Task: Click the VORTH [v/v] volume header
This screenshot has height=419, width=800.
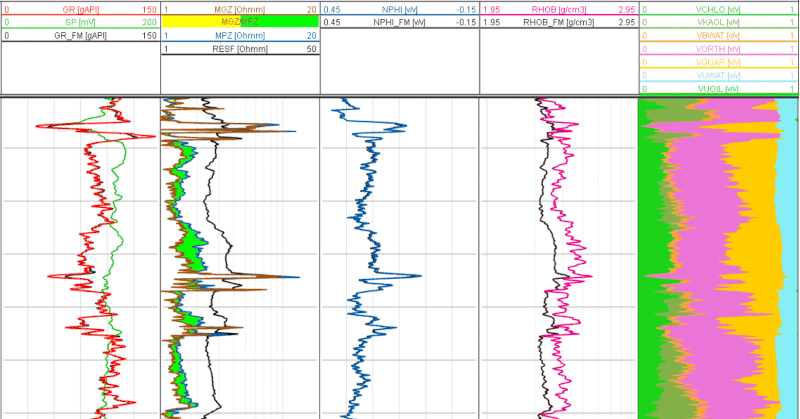Action: pyautogui.click(x=718, y=48)
